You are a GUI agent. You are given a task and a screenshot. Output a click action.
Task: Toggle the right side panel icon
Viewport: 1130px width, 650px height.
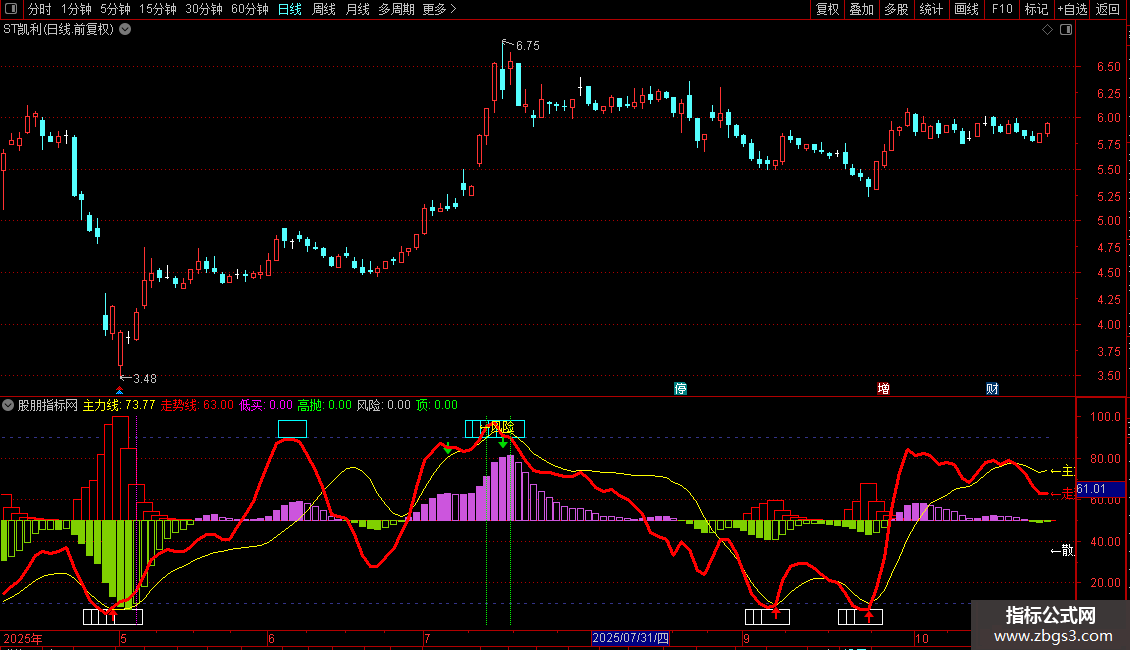(1067, 30)
